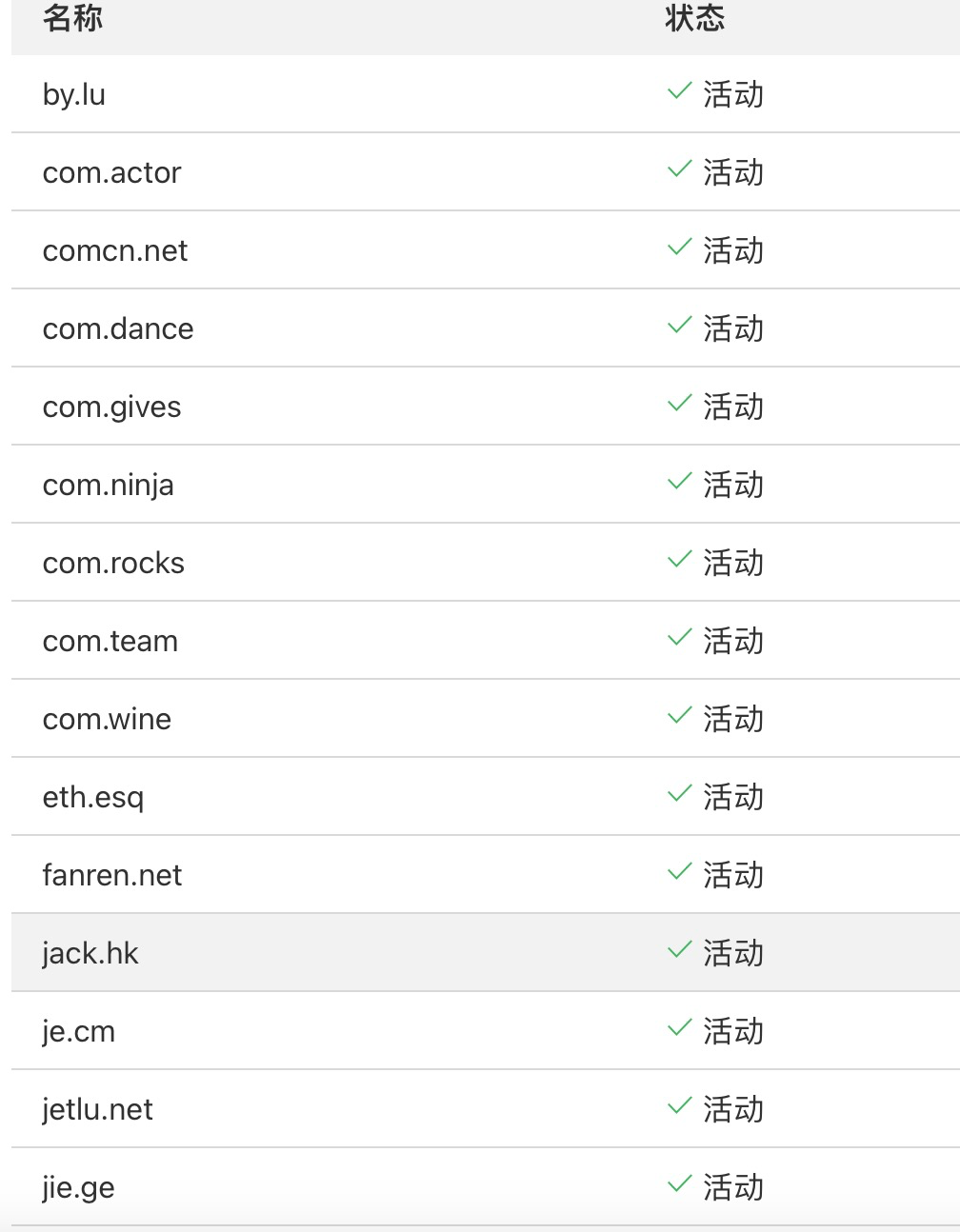Screen dimensions: 960x1232
Task: Click the 活动 status text for com.rocks
Action: coord(733,563)
